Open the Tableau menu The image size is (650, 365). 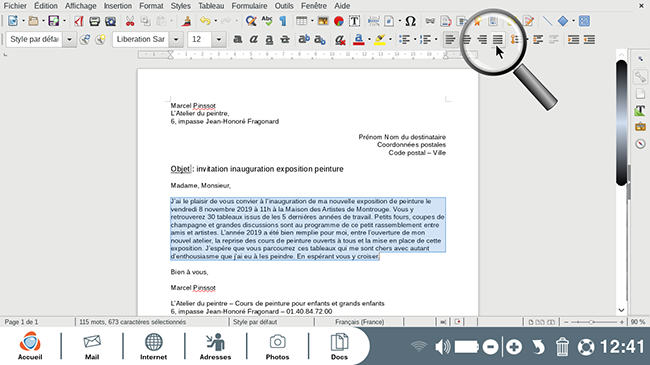211,6
